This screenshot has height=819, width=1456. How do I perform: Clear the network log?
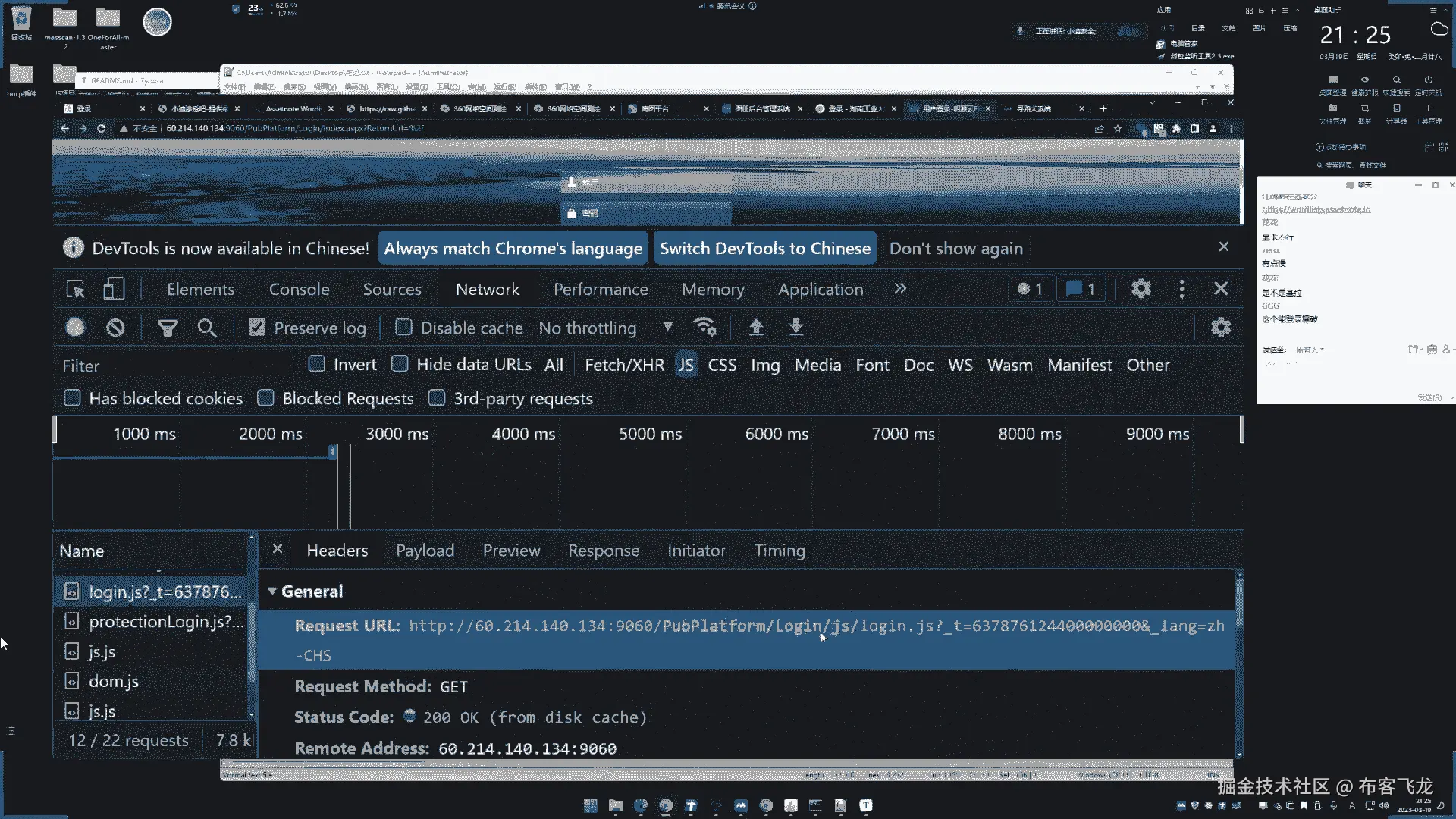(115, 328)
